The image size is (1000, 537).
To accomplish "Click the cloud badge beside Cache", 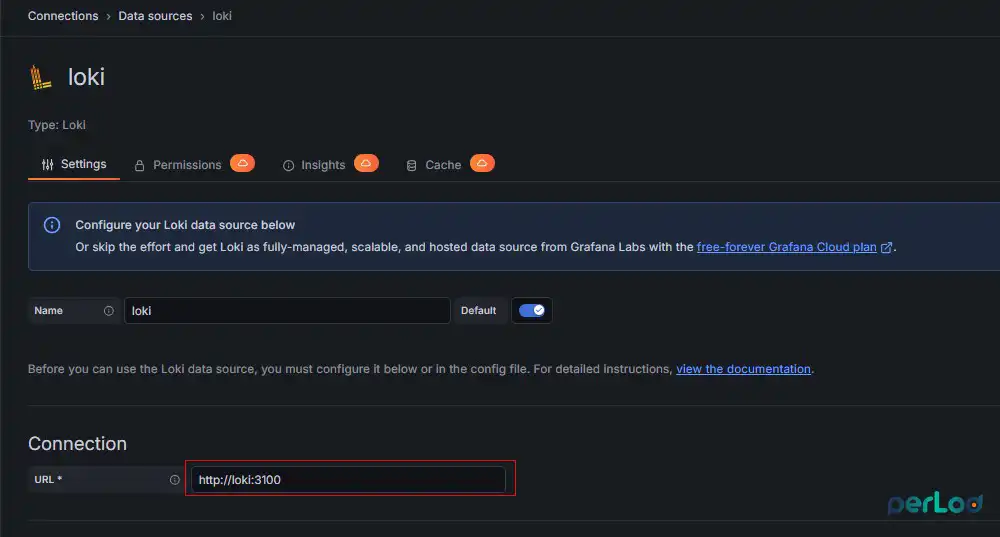I will coord(482,163).
